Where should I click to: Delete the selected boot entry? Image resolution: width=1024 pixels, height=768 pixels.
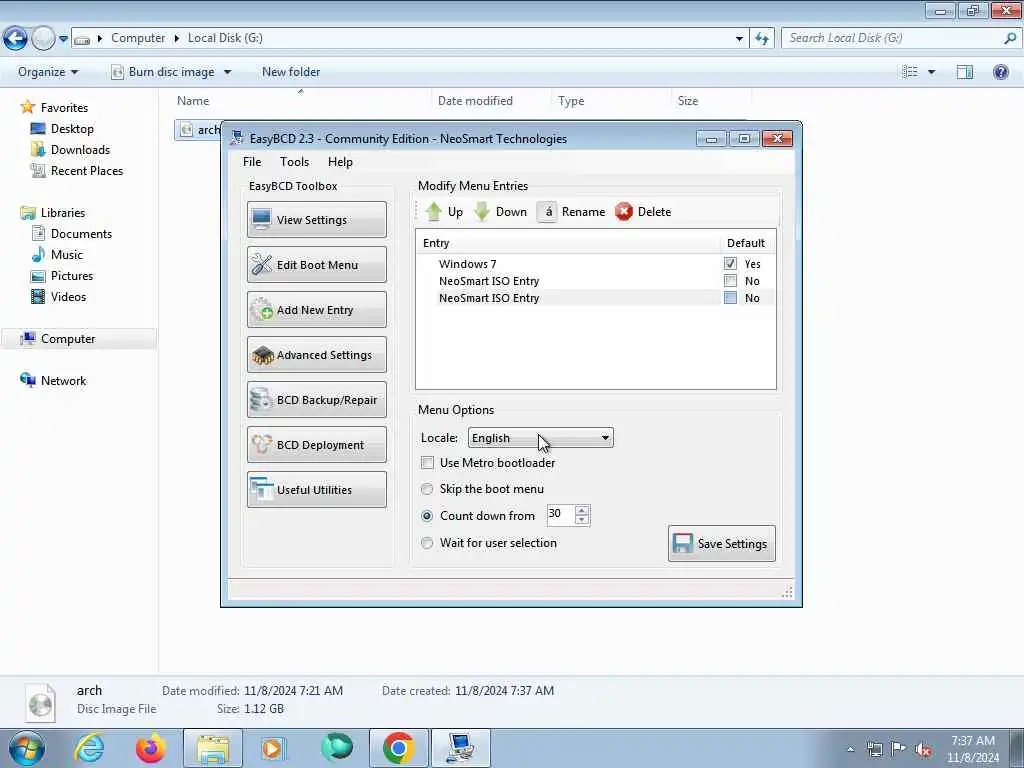point(643,212)
